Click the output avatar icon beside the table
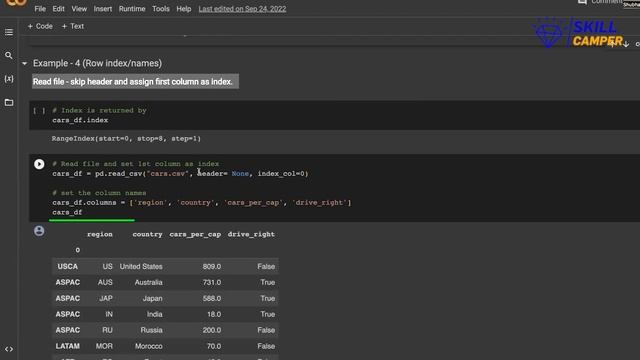 pyautogui.click(x=39, y=231)
